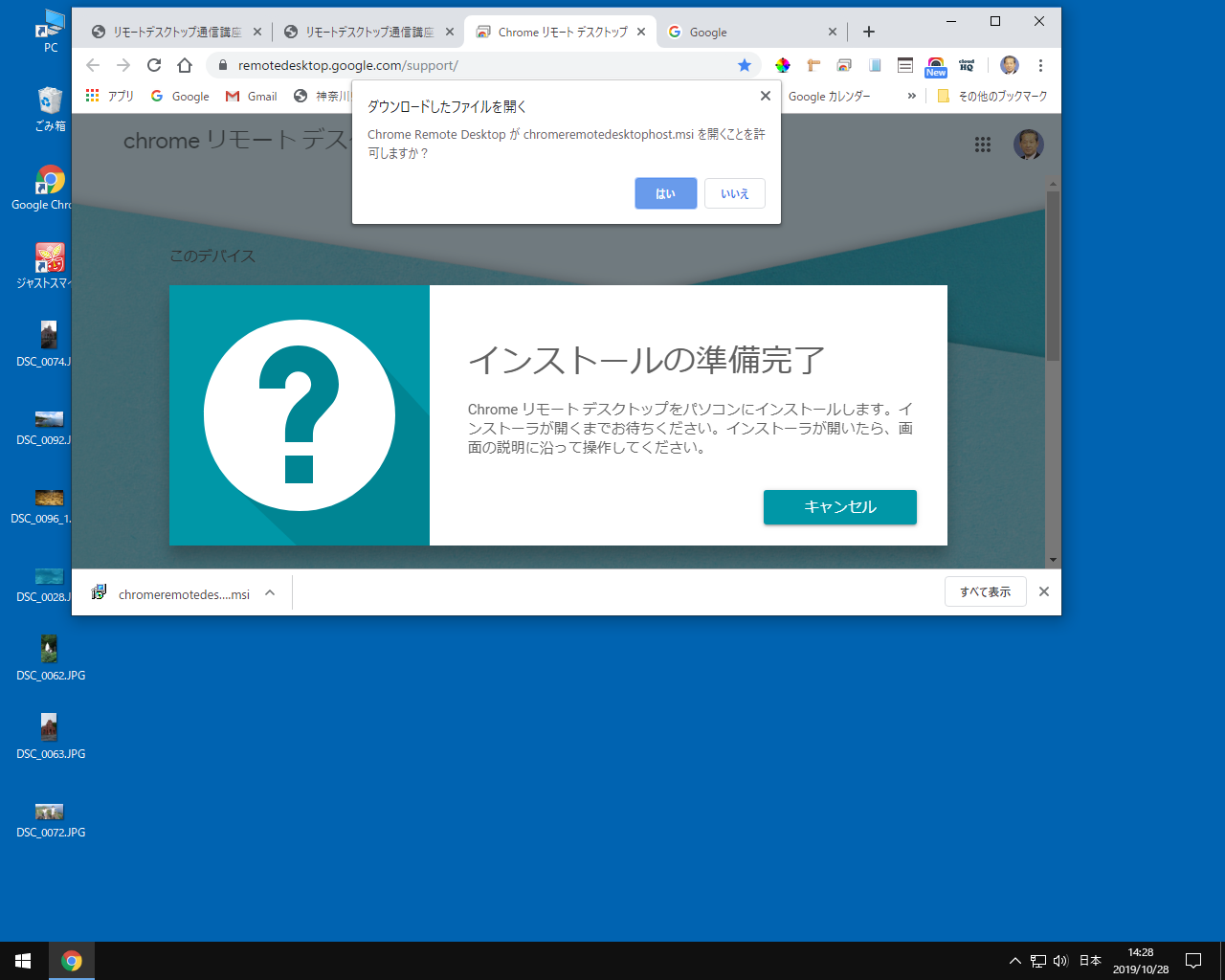This screenshot has width=1225, height=980.
Task: Click the network tray icon
Action: 1038,961
